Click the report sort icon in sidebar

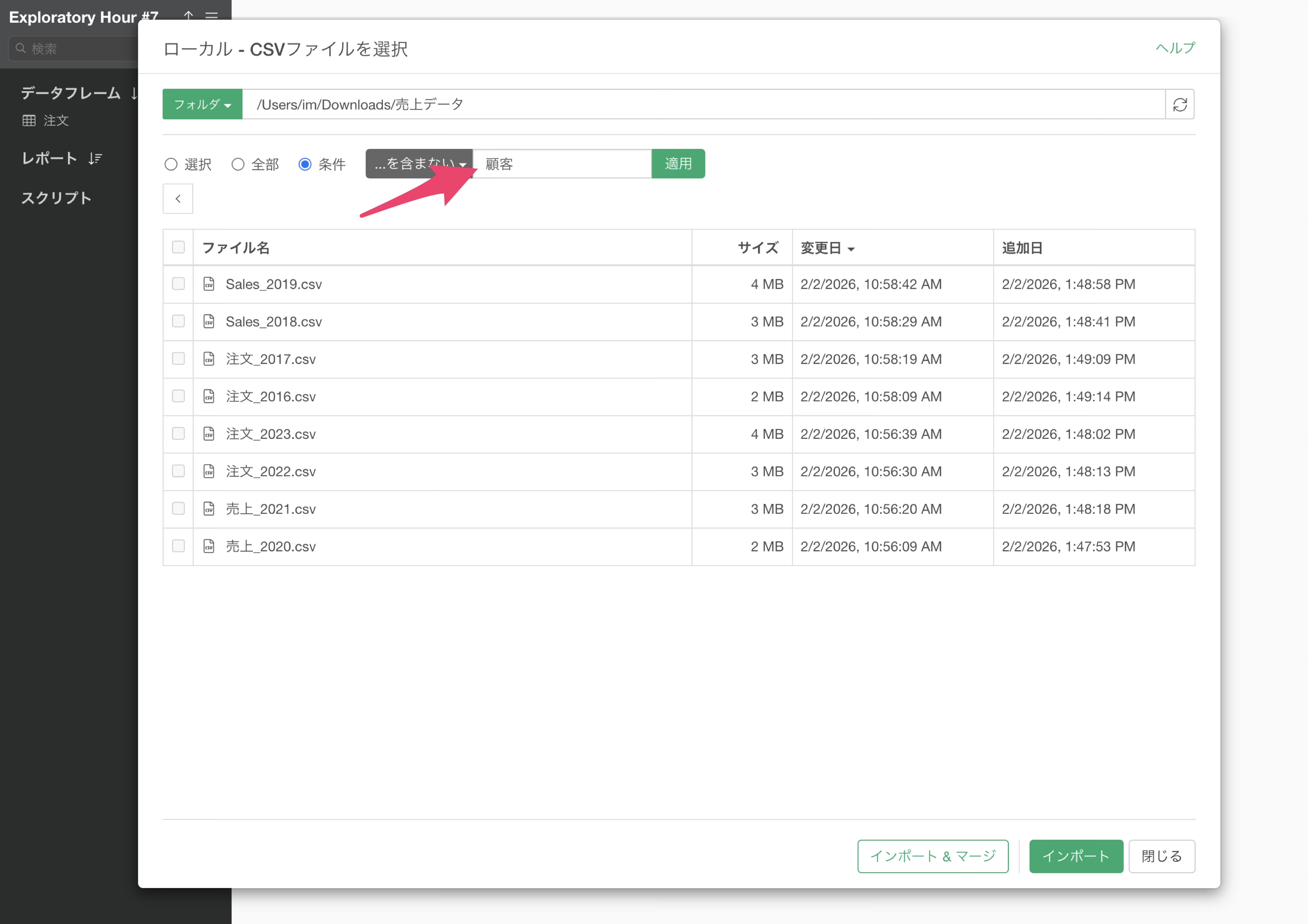click(95, 158)
